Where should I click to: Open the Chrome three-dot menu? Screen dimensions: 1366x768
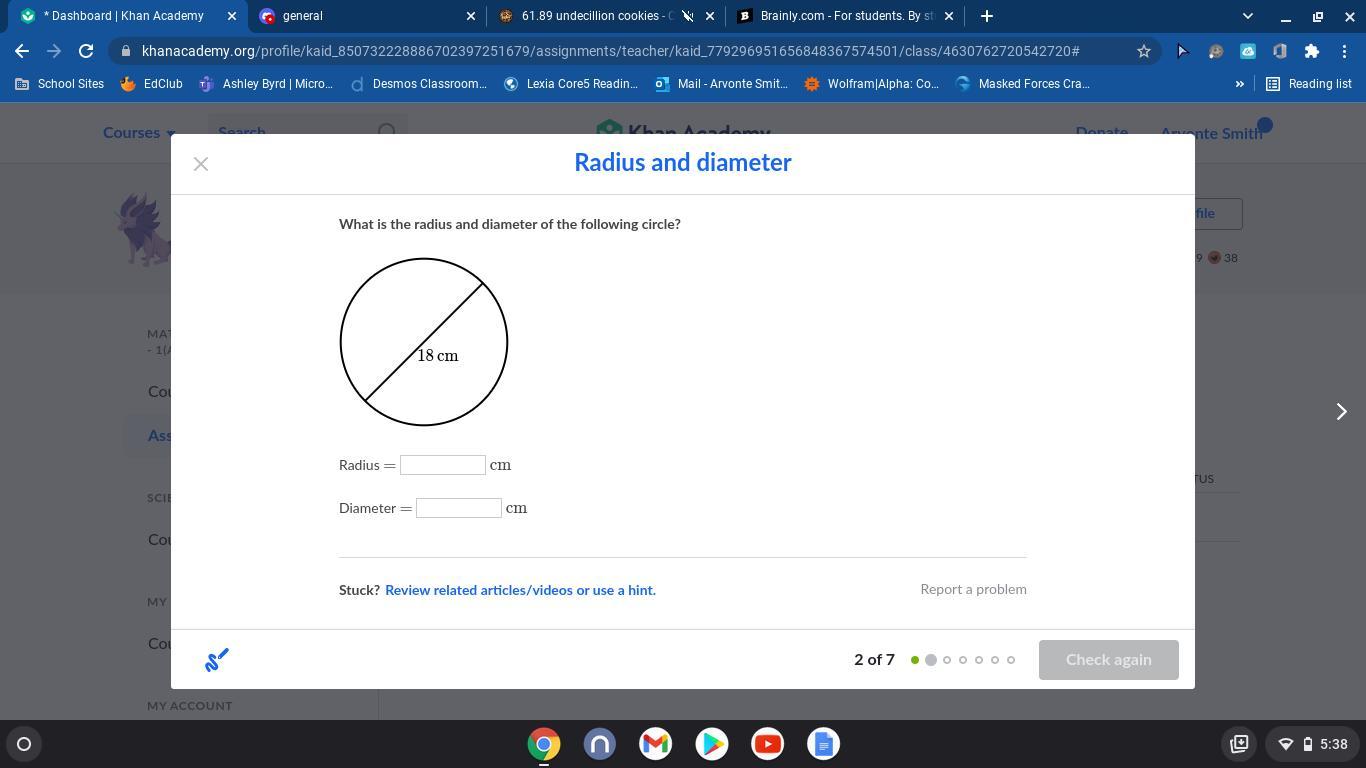tap(1344, 51)
